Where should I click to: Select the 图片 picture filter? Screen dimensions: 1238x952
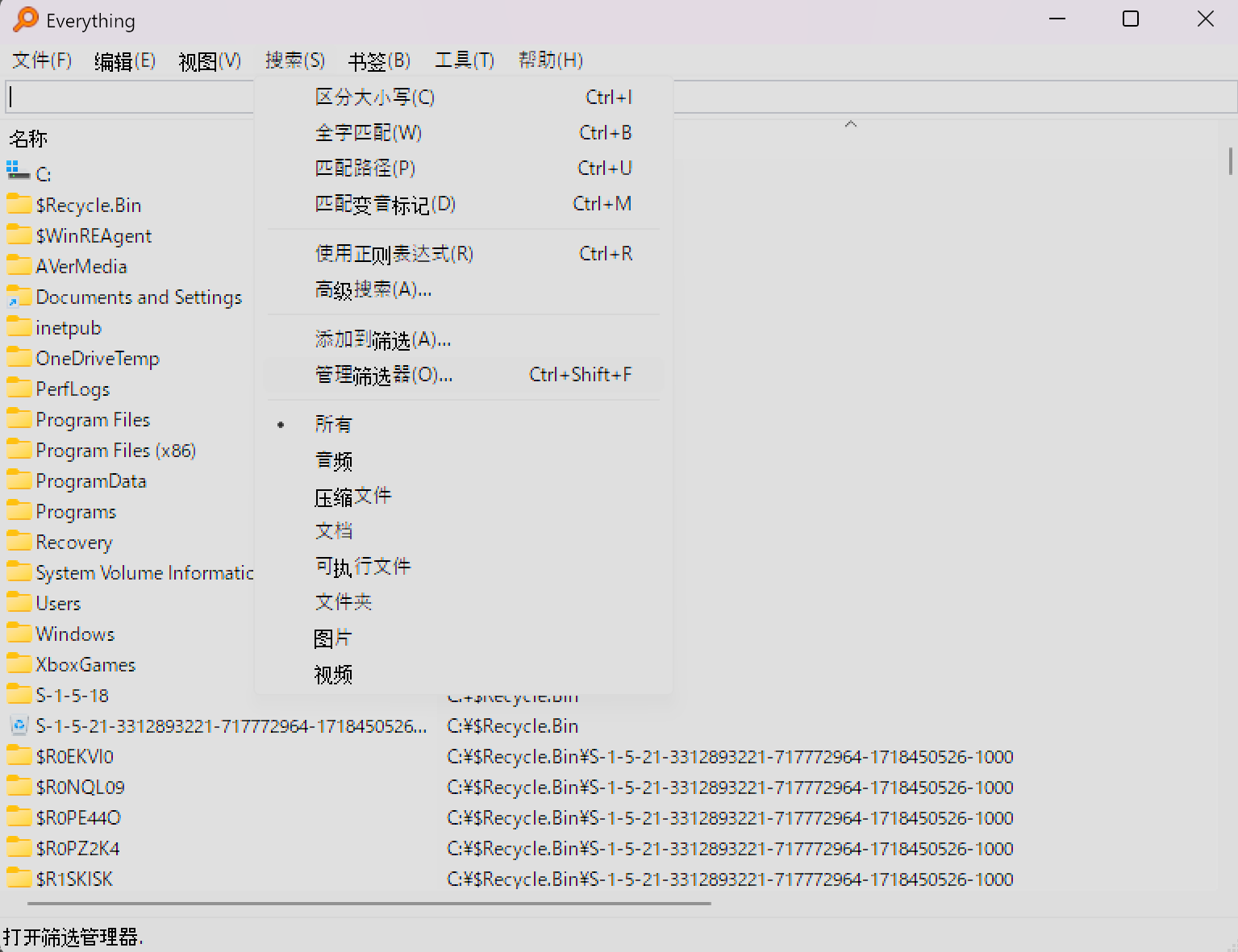tap(464, 638)
